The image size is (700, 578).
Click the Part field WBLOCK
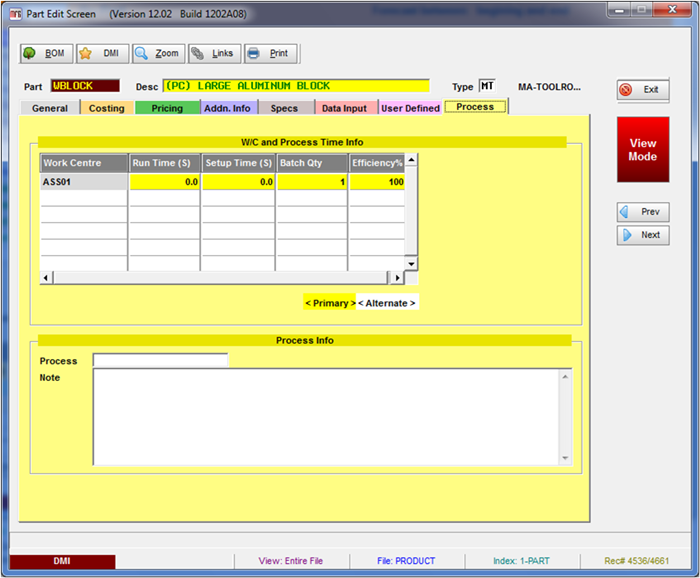point(85,86)
